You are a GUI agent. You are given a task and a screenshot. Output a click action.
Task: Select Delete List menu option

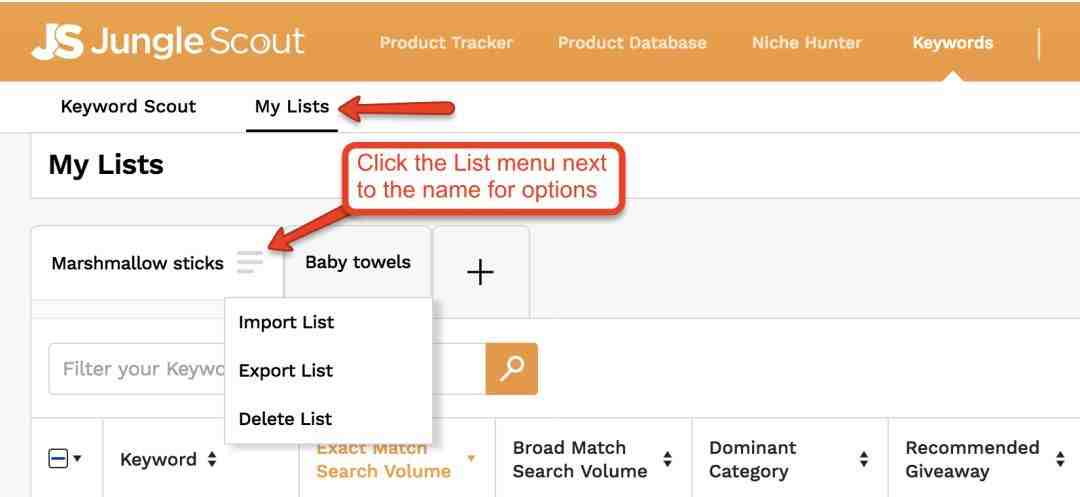pyautogui.click(x=285, y=418)
